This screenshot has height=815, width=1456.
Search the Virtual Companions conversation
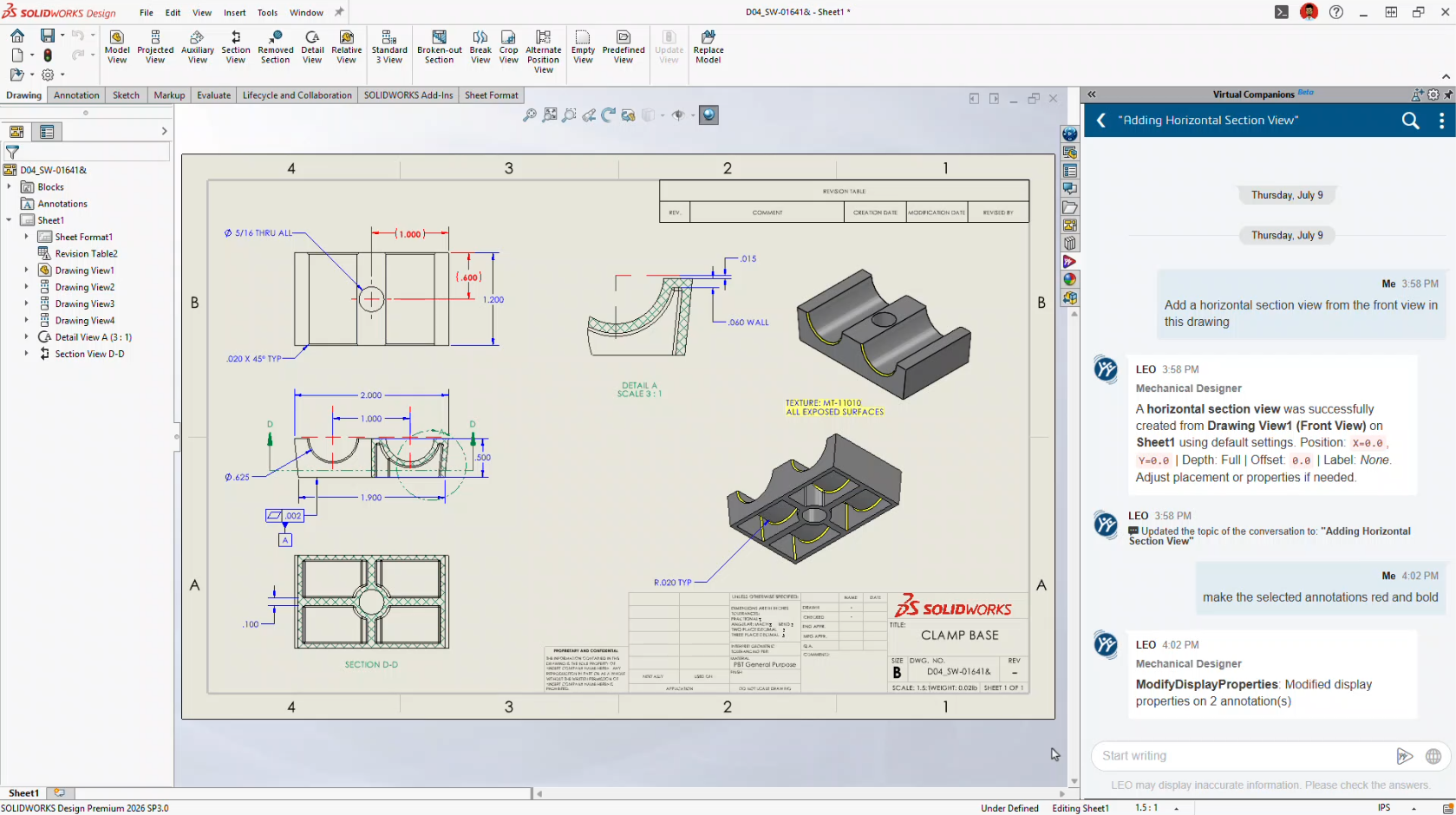[1411, 121]
